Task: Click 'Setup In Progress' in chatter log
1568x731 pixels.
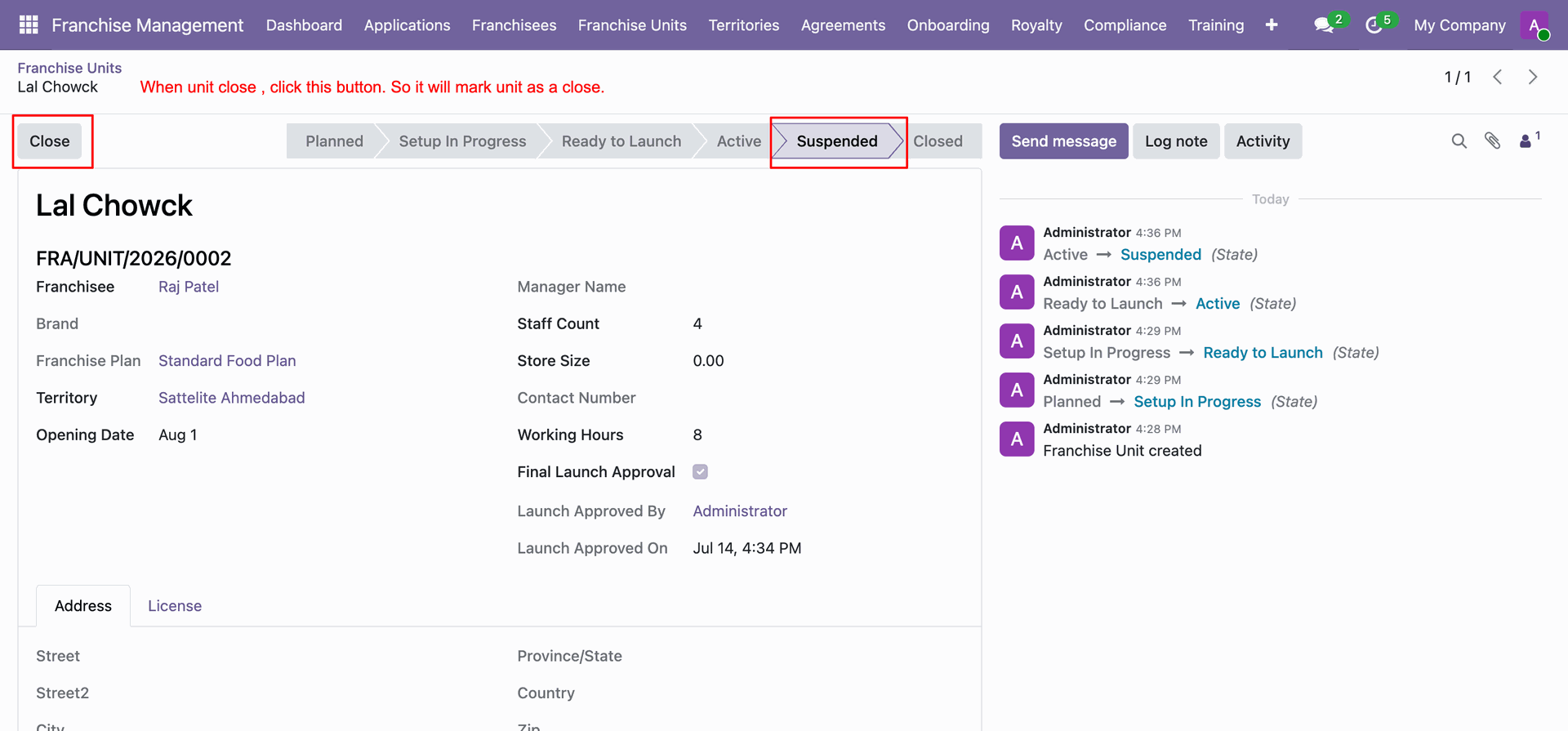Action: pyautogui.click(x=1196, y=401)
